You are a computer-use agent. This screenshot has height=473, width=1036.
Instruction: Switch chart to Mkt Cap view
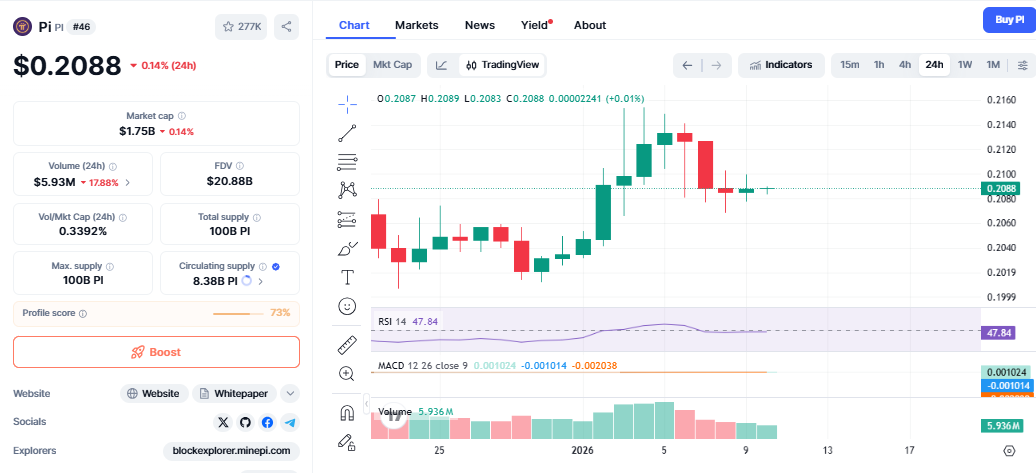392,65
